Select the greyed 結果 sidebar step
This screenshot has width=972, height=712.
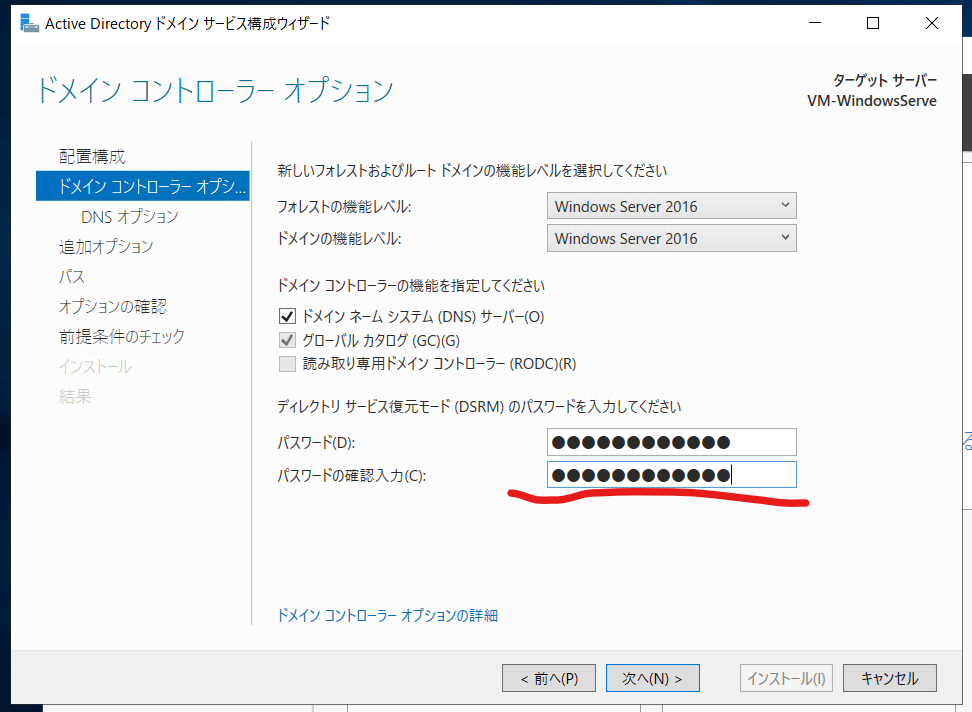click(75, 396)
